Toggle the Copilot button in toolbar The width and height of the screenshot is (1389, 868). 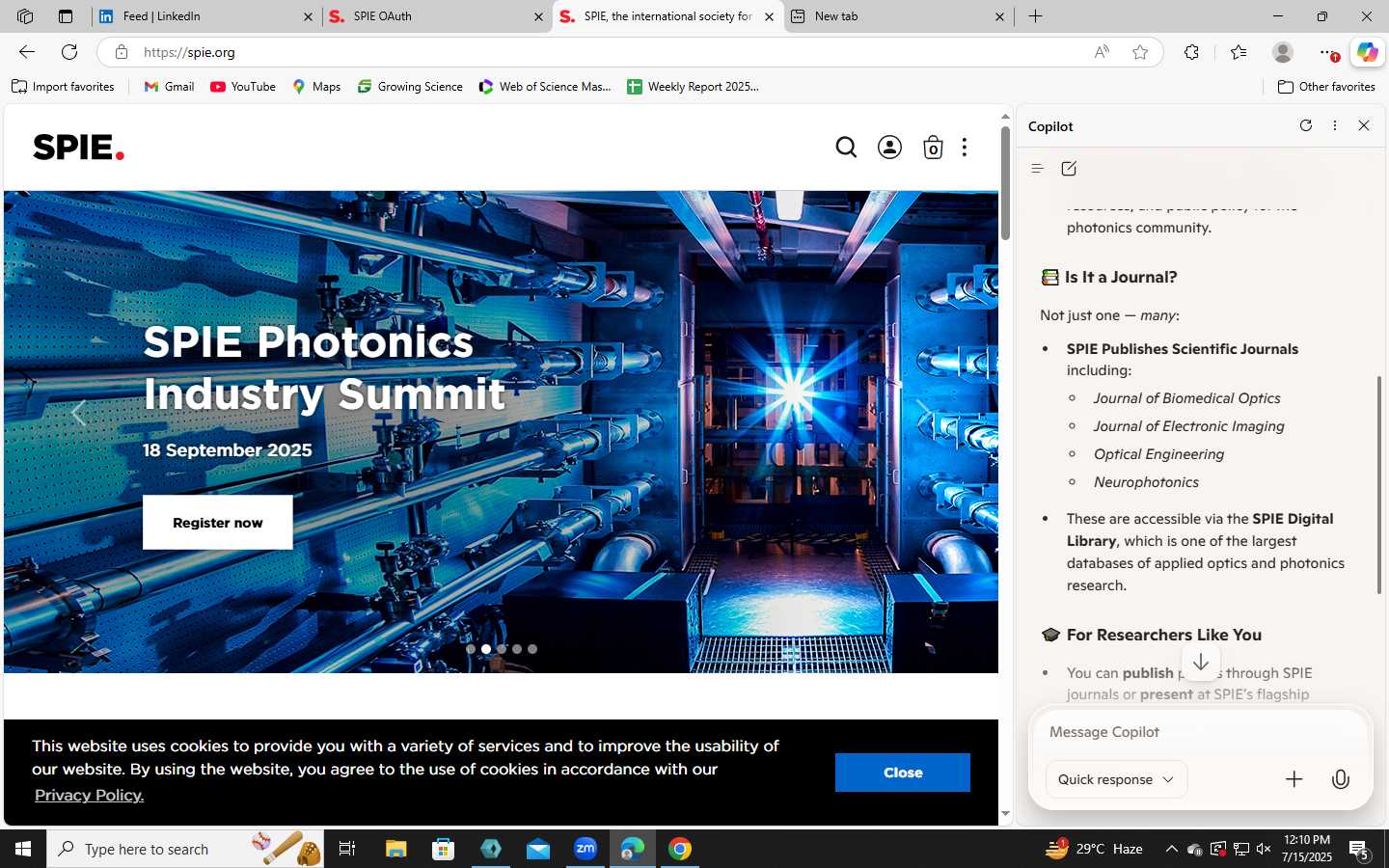(1368, 52)
